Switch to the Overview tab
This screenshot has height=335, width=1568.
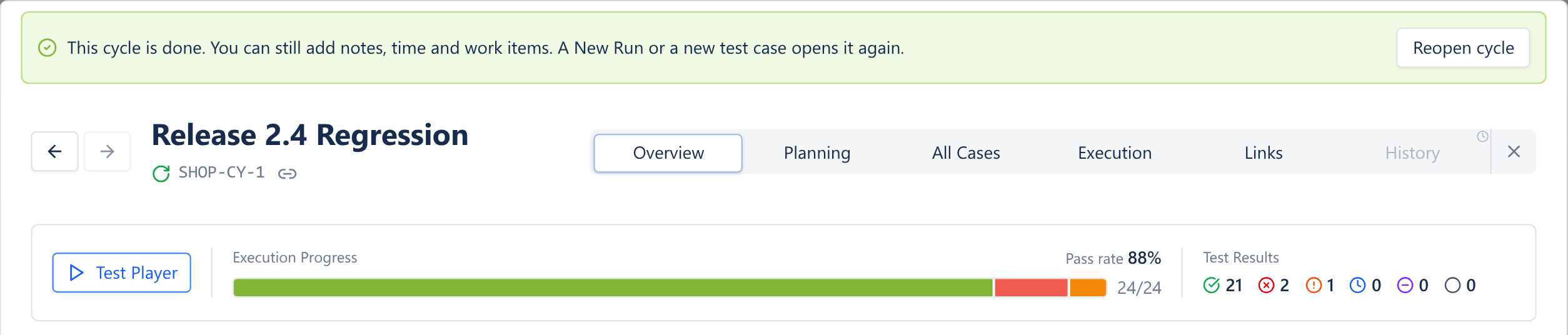668,153
